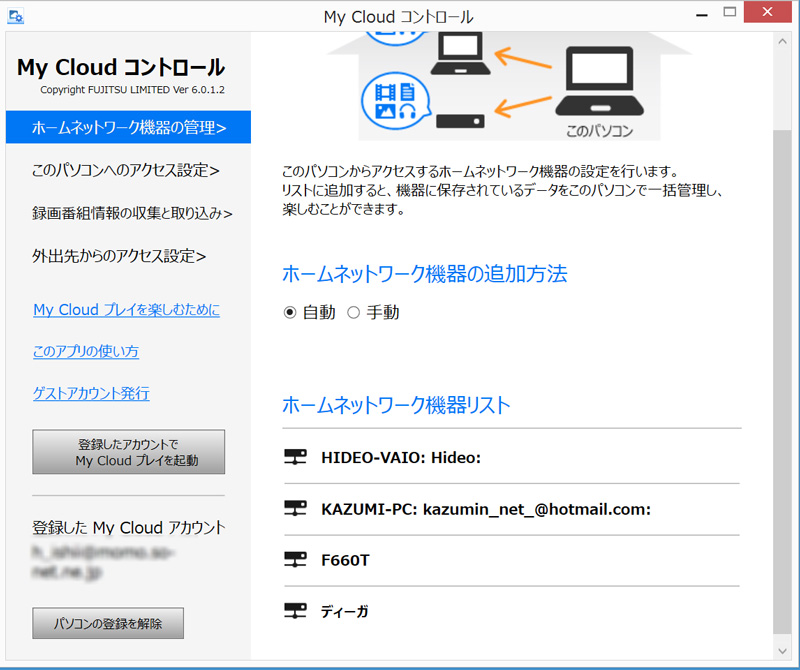Select the HIDEO-VAIO: Hideo list entry

(x=401, y=458)
